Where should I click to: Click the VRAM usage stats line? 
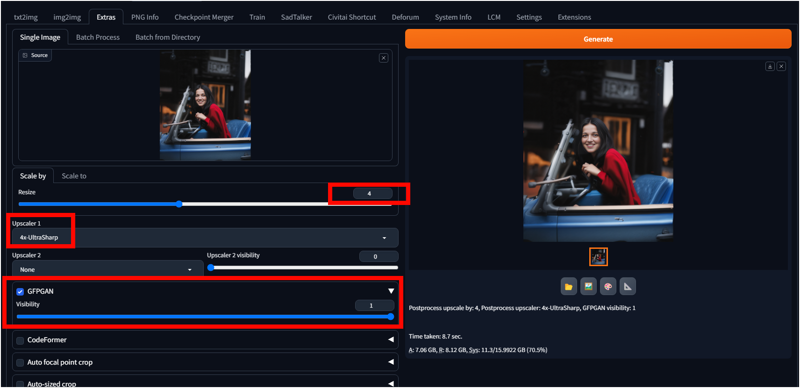(x=478, y=350)
